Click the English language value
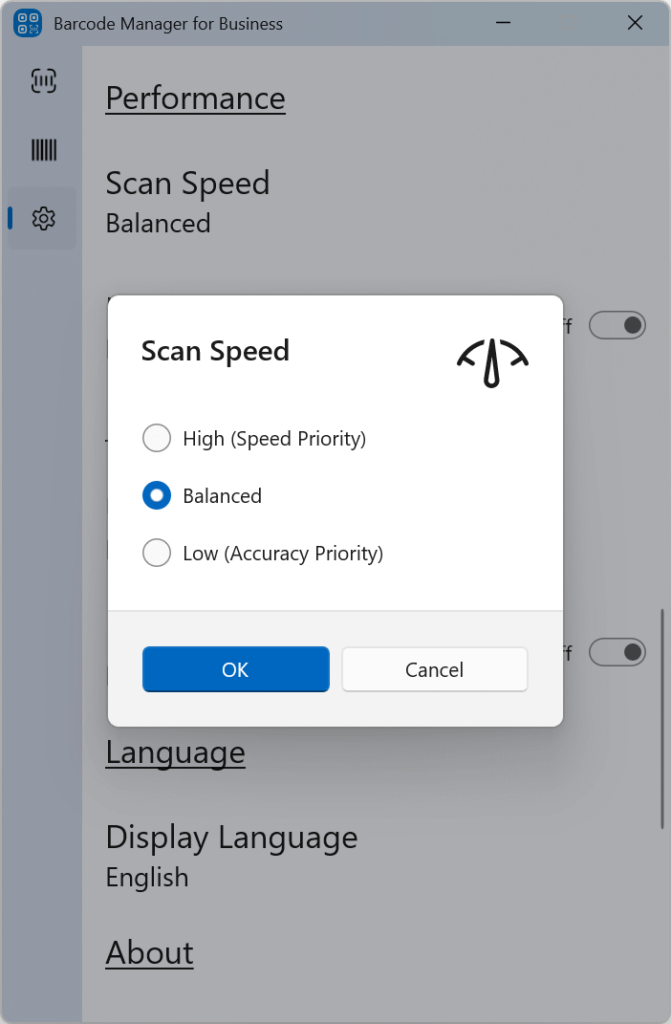 [x=147, y=877]
